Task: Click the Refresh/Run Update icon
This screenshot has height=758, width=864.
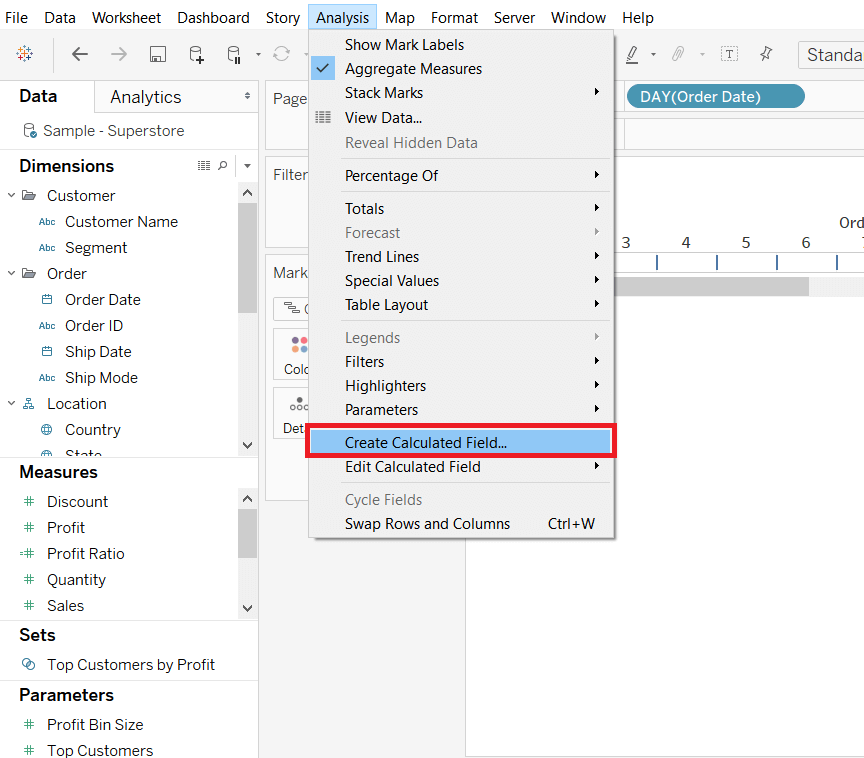Action: point(282,54)
